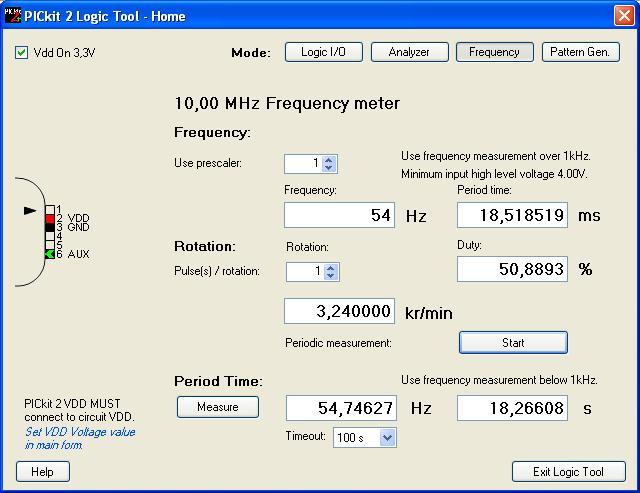Click 'Set VDD Voltage value in main form' text

80,438
